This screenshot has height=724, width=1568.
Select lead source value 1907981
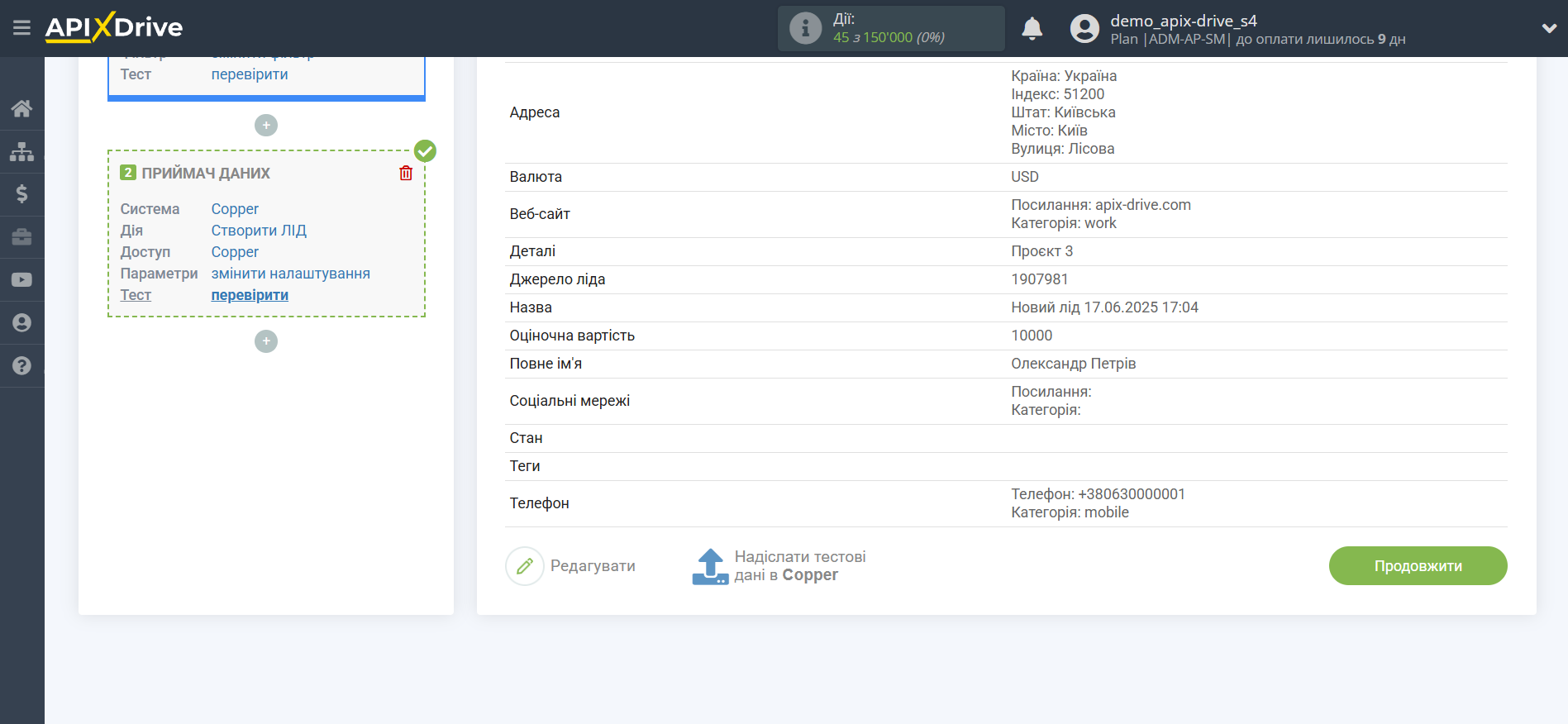1040,279
